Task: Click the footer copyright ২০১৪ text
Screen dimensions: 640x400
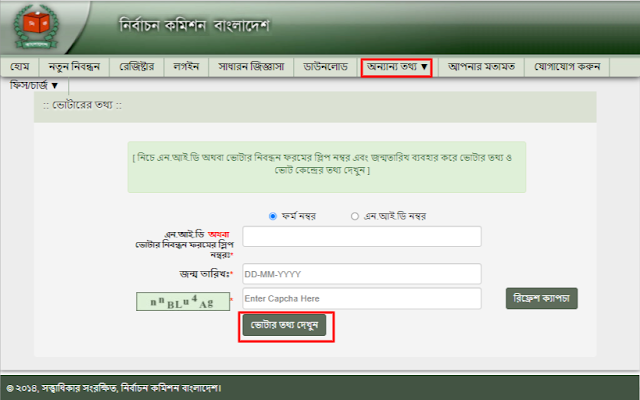Action: (x=113, y=388)
